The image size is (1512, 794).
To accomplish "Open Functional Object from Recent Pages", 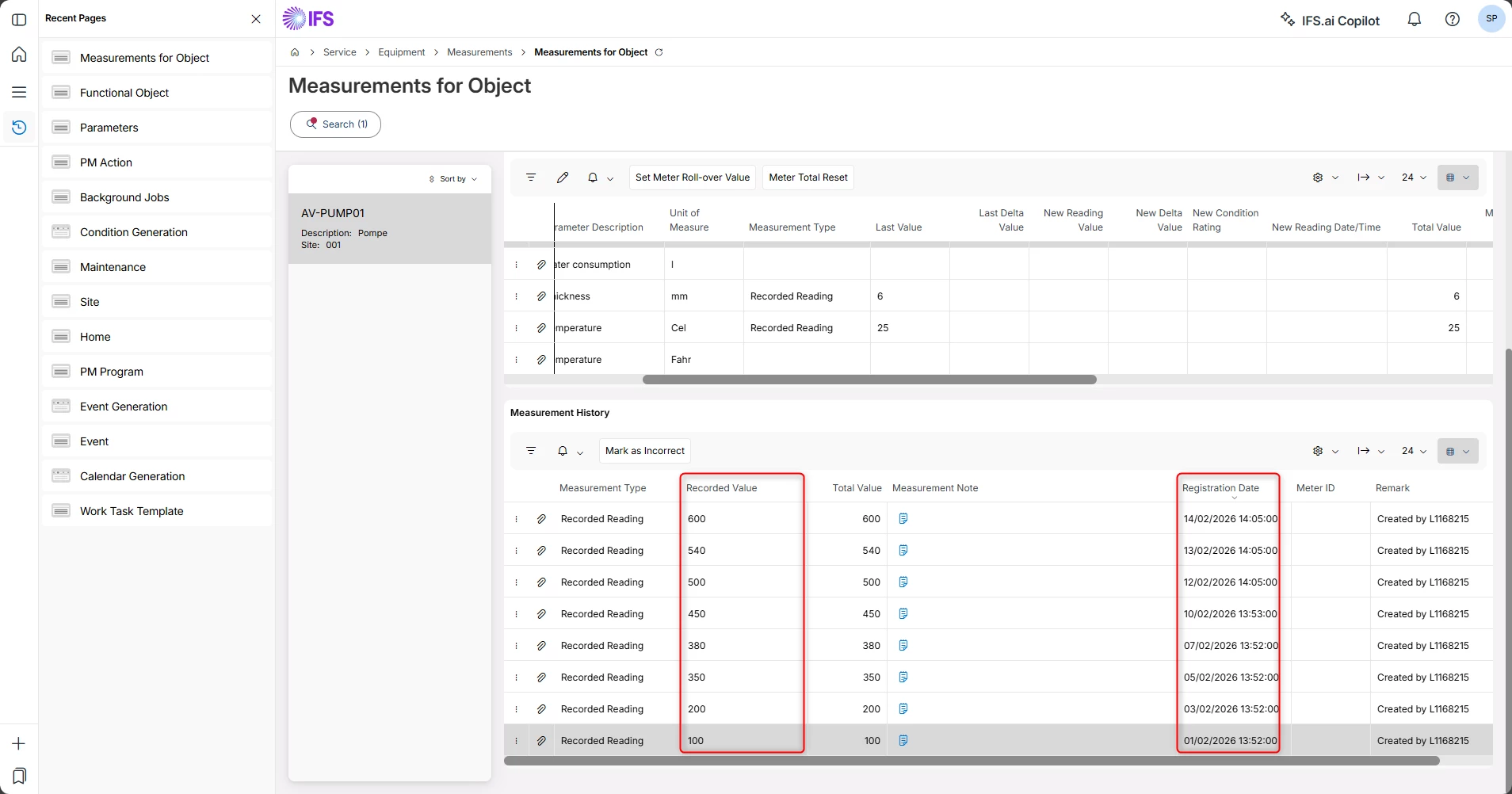I will (124, 93).
